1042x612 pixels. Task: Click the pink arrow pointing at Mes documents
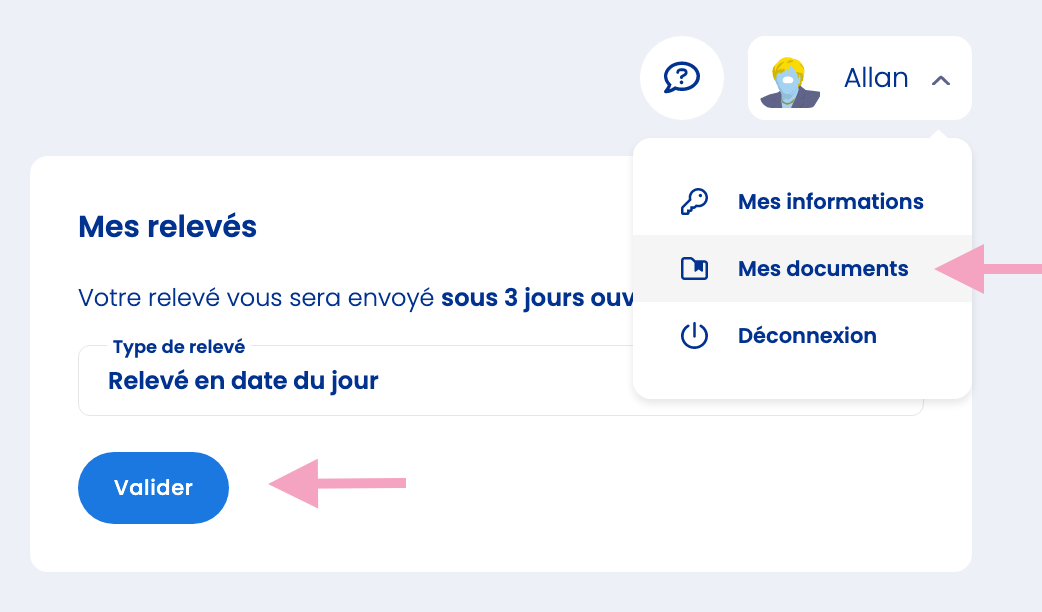click(987, 268)
